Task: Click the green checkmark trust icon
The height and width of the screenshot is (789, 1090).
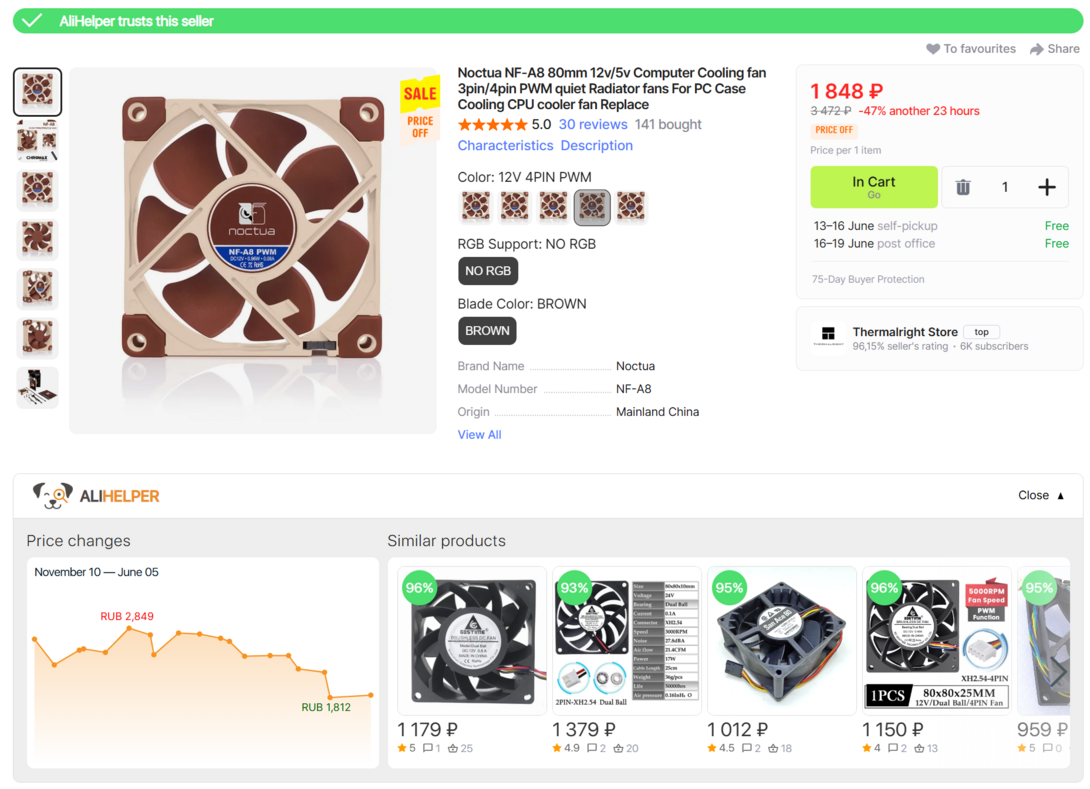Action: click(x=32, y=21)
